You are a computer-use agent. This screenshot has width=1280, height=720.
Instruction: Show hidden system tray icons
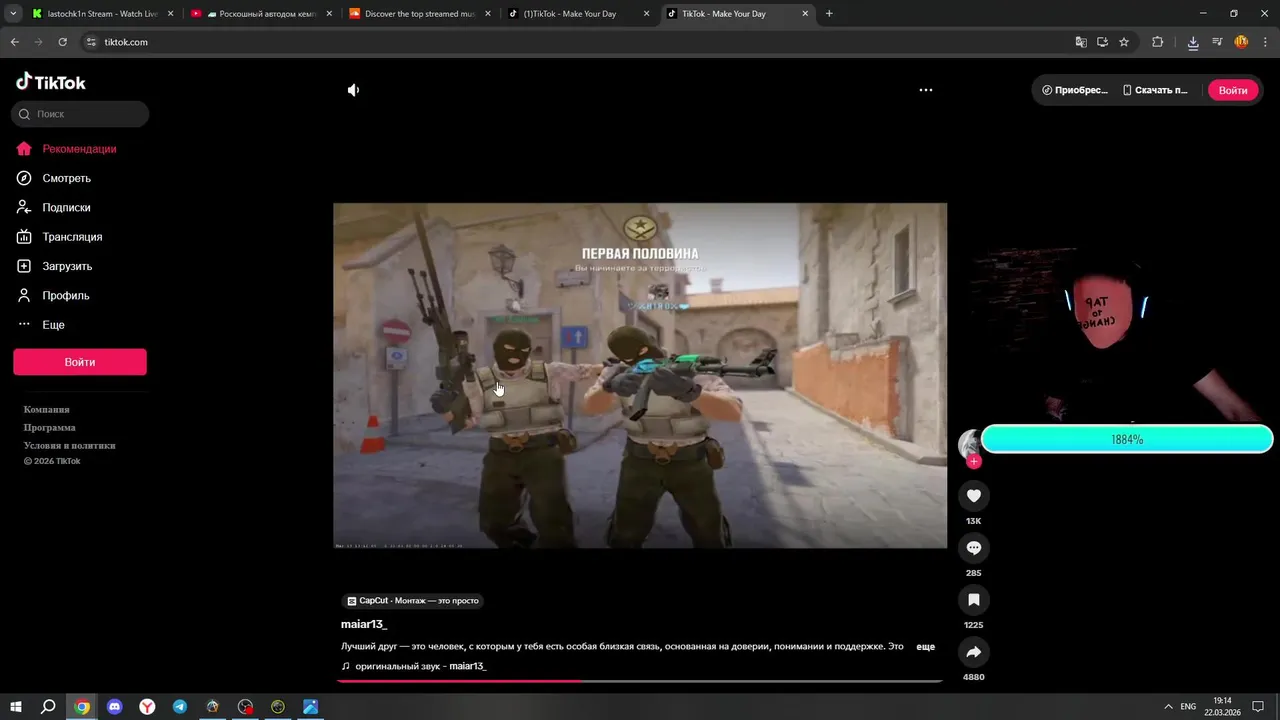[1166, 707]
